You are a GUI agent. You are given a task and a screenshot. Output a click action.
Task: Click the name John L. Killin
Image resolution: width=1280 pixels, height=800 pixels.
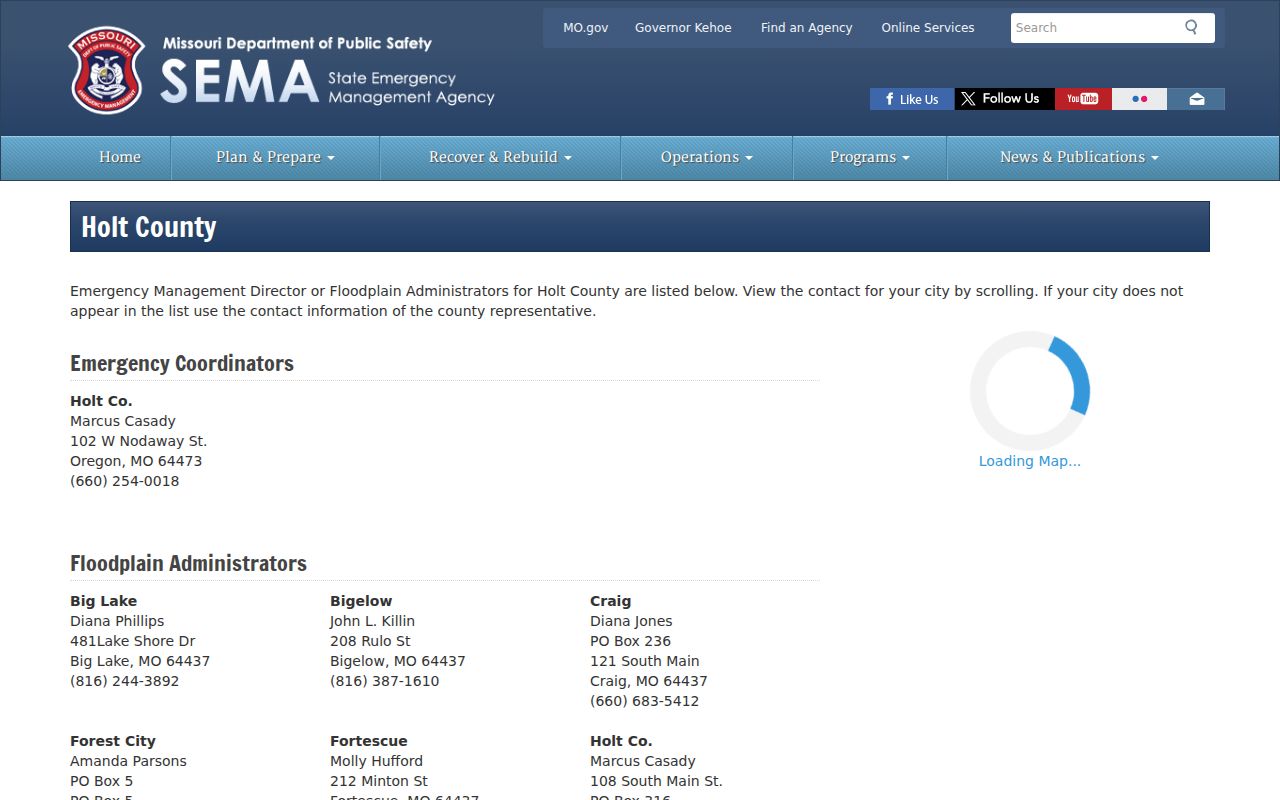[x=372, y=621]
